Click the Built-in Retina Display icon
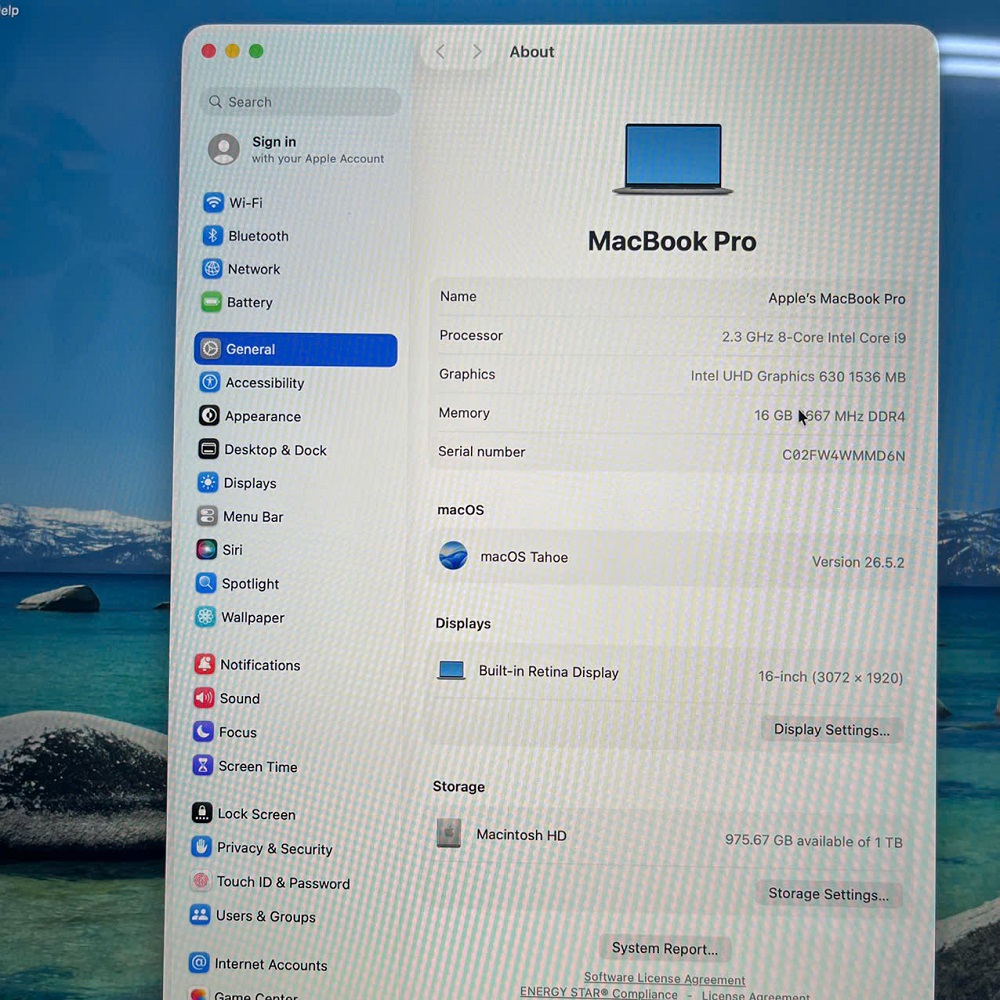 tap(452, 670)
